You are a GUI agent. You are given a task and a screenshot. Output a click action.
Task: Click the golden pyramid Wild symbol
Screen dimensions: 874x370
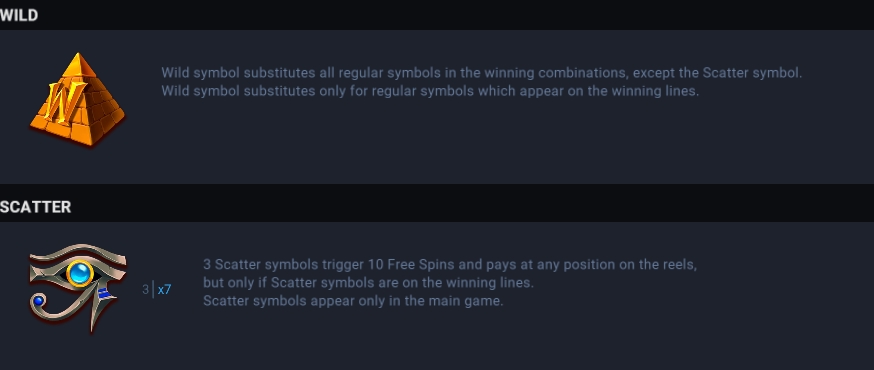click(77, 100)
